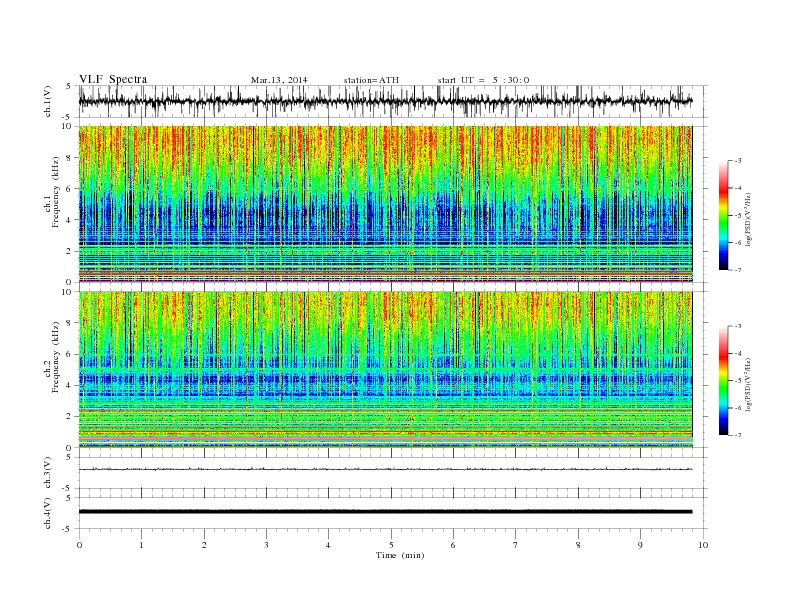Click the "2" kHz tick of ch.2 spectrogram
Image resolution: width=792 pixels, height=612 pixels.
pos(70,417)
